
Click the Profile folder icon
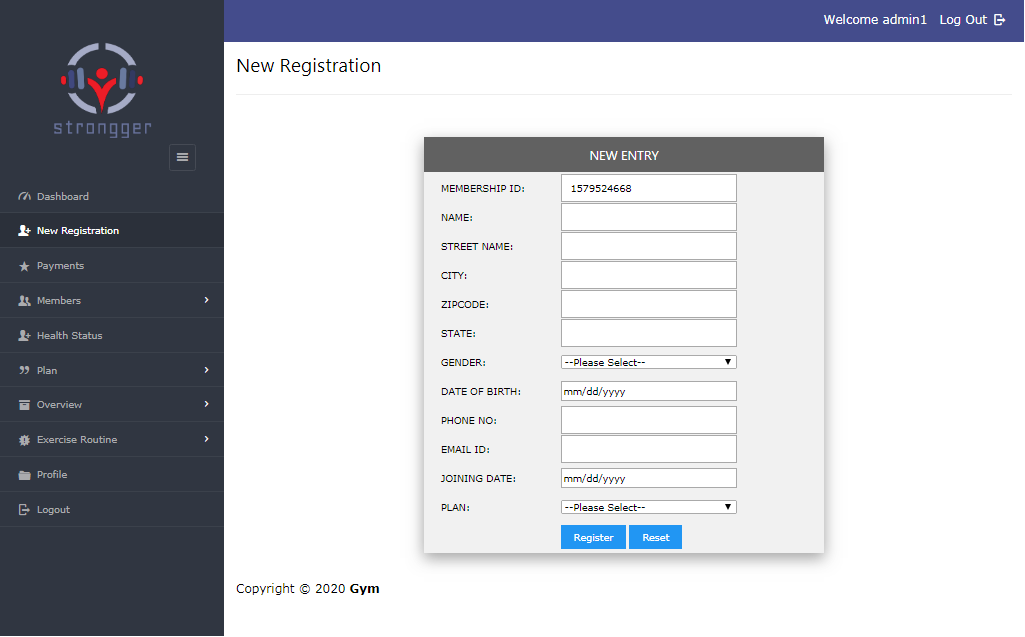point(24,475)
